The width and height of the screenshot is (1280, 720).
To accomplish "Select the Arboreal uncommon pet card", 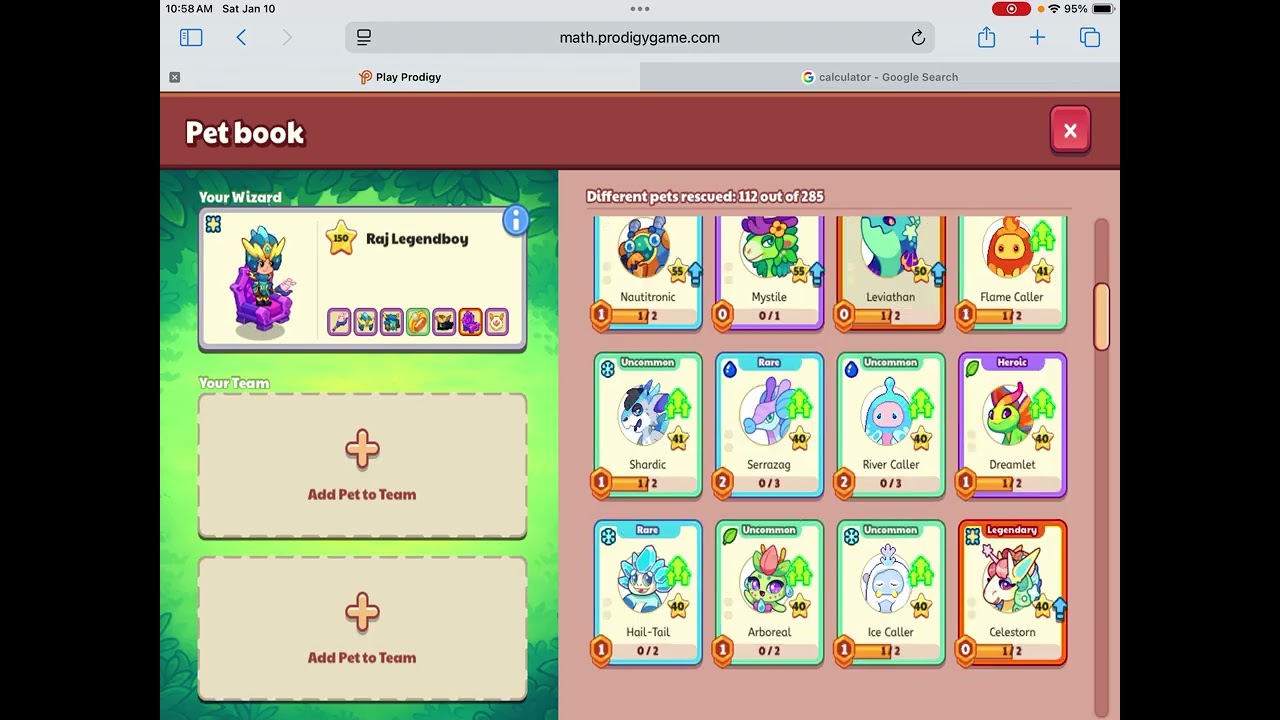I will [x=769, y=593].
